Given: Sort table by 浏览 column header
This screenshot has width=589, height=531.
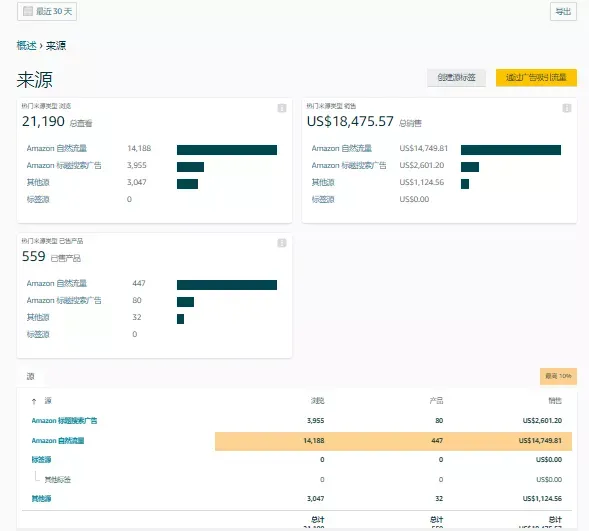Looking at the screenshot, I should 317,401.
